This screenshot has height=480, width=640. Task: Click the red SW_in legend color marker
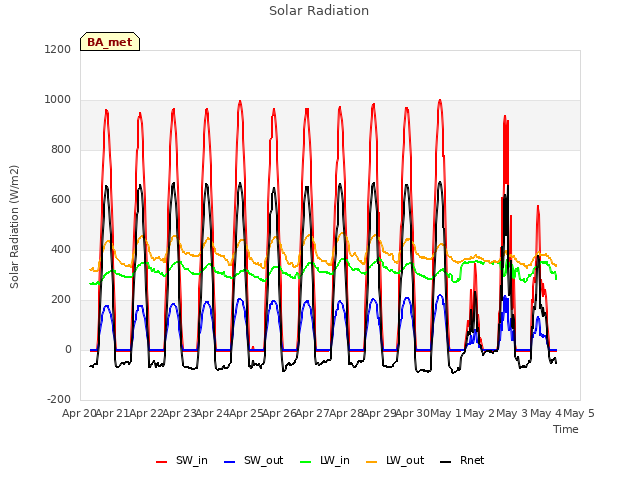[x=162, y=462]
